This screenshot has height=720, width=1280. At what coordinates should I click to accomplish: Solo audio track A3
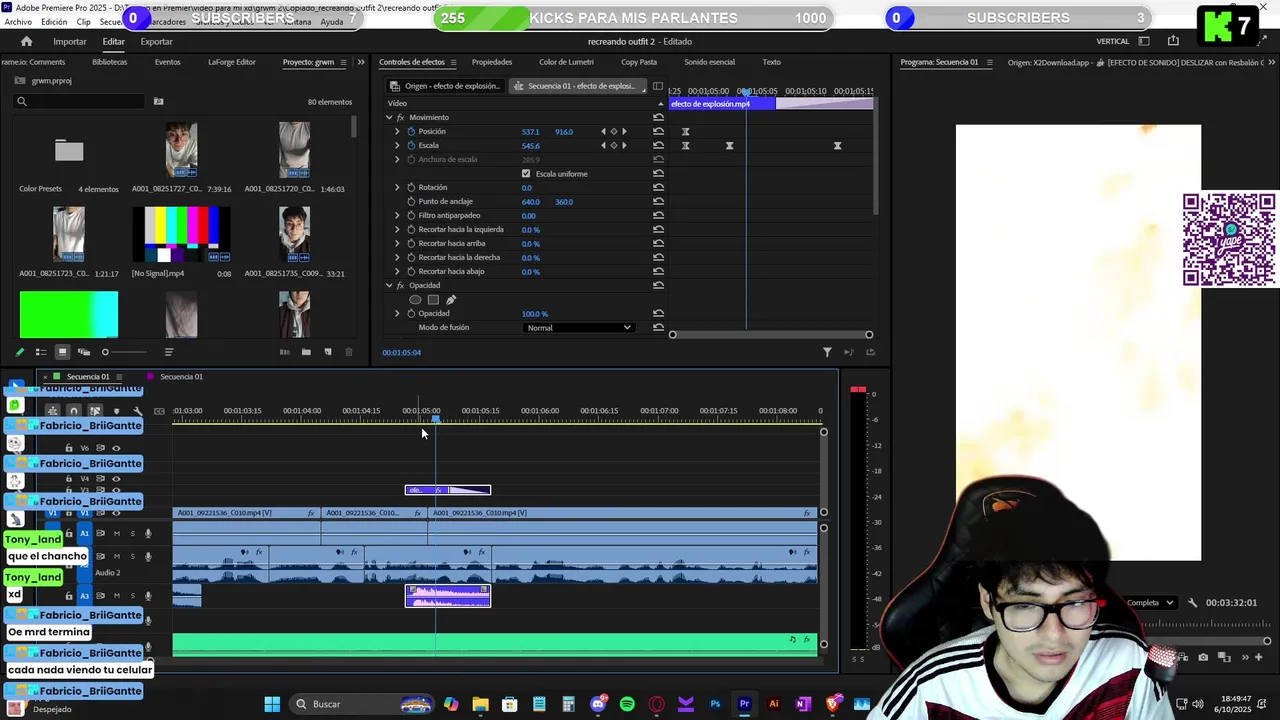132,596
